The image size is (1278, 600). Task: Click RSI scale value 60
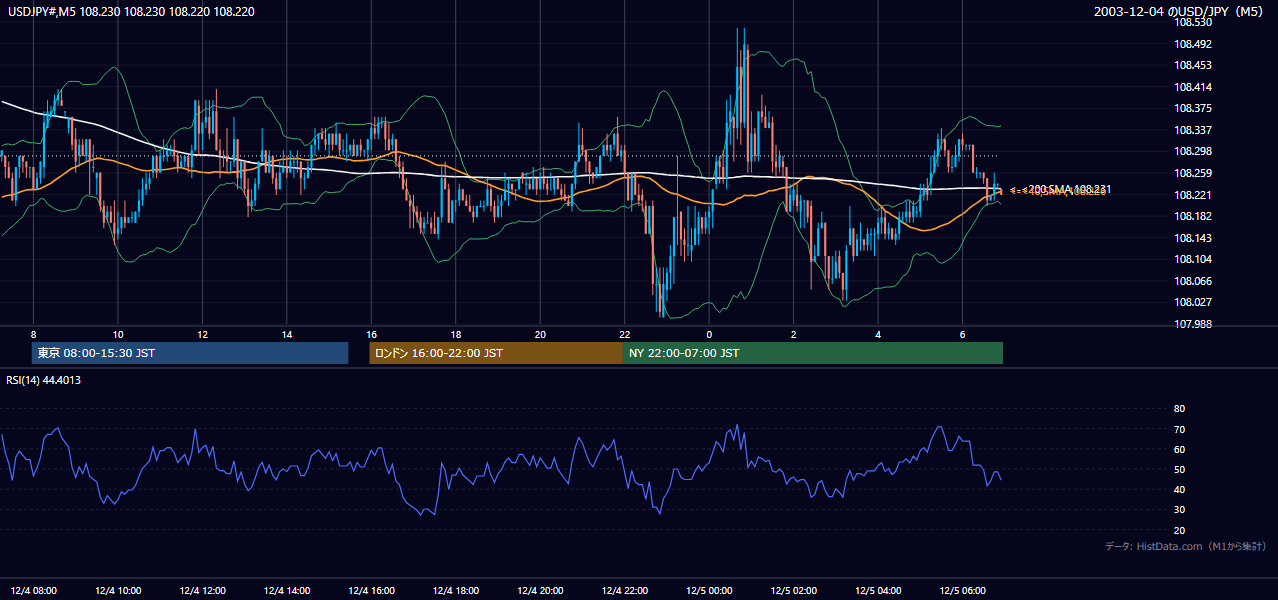1179,449
